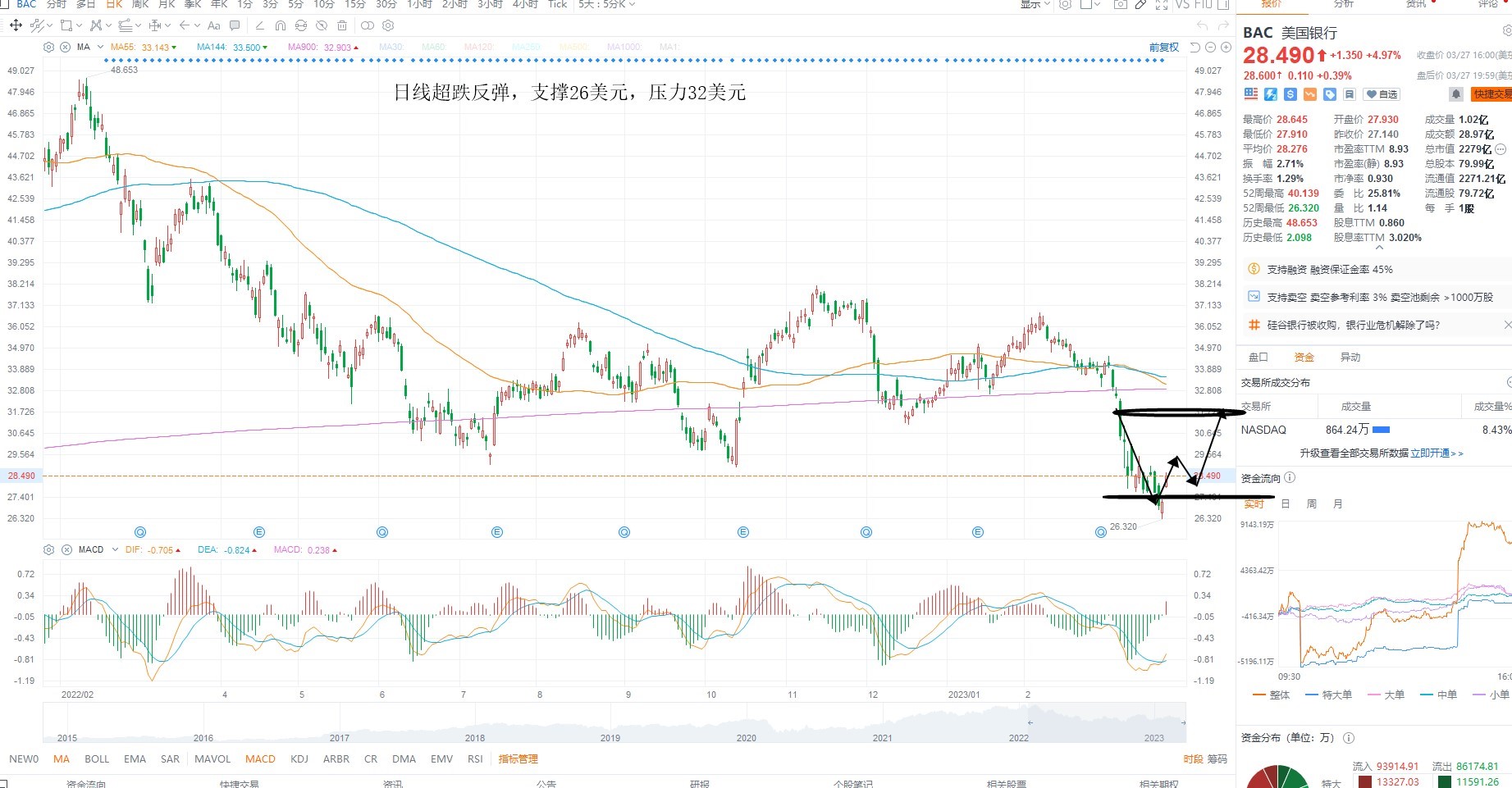
Task: Expand the MACD indicator dropdown
Action: [x=115, y=549]
